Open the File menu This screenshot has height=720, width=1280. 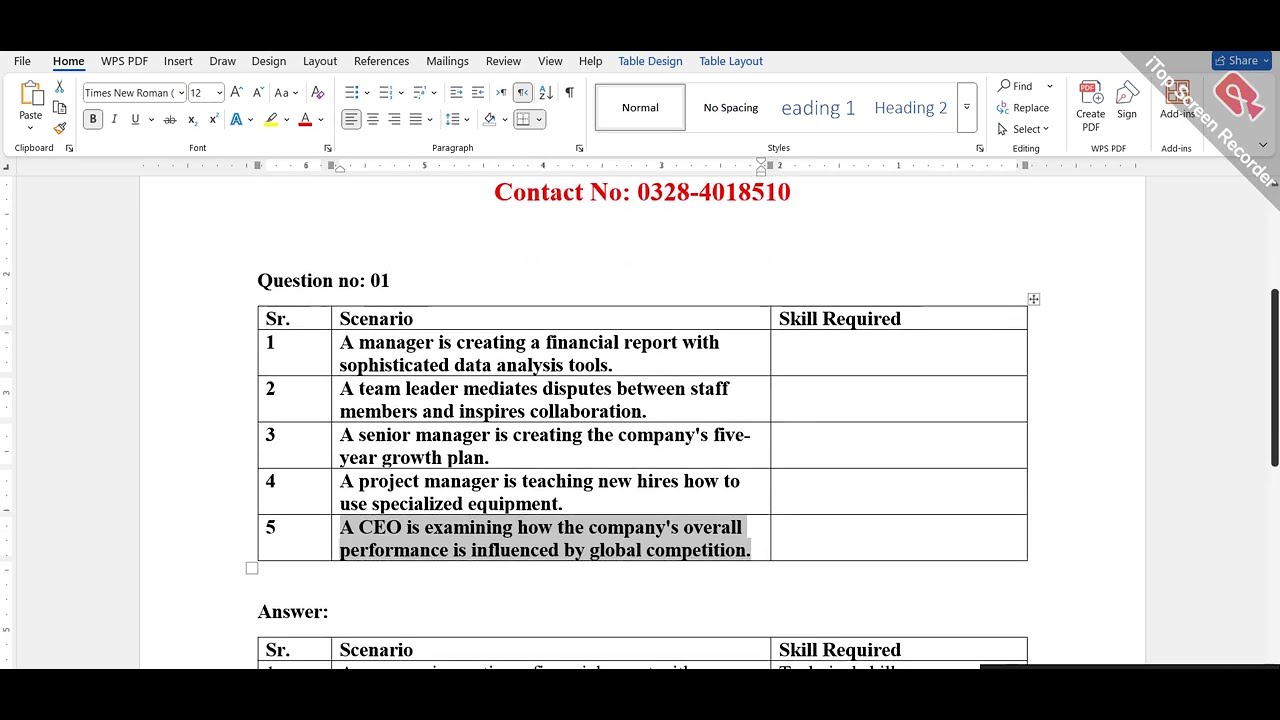coord(22,61)
